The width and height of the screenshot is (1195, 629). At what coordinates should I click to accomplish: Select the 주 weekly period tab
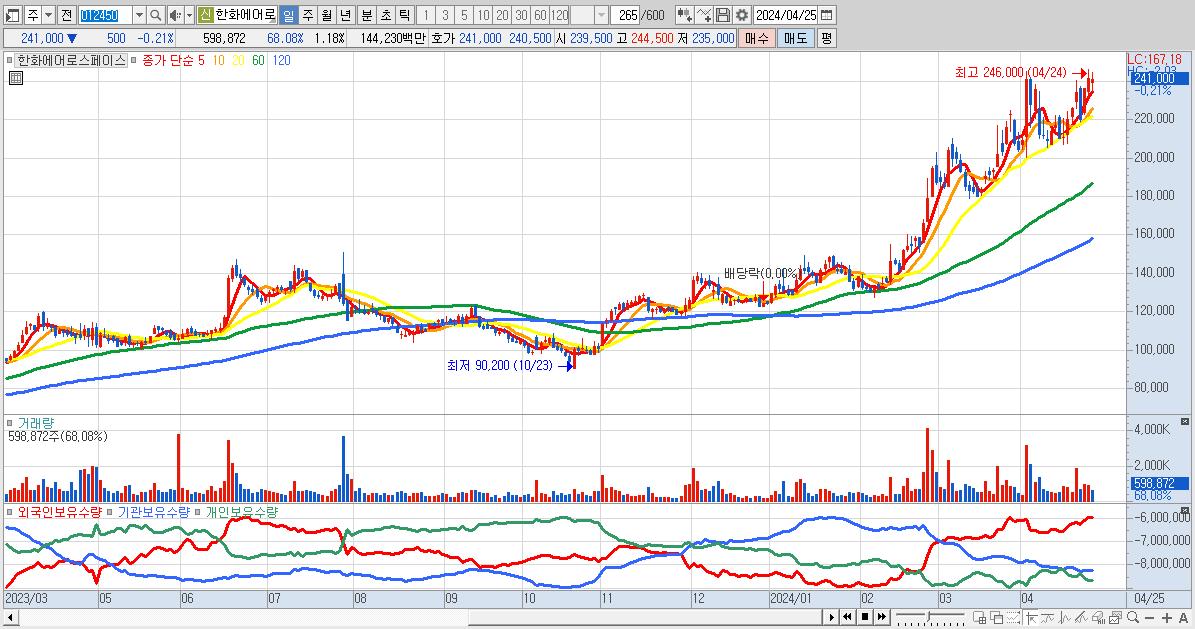[307, 15]
